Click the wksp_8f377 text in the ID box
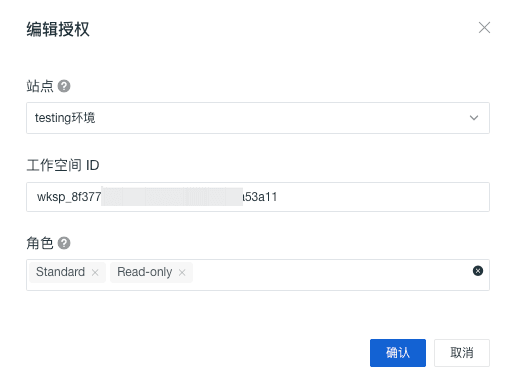The height and width of the screenshot is (386, 516). point(69,197)
